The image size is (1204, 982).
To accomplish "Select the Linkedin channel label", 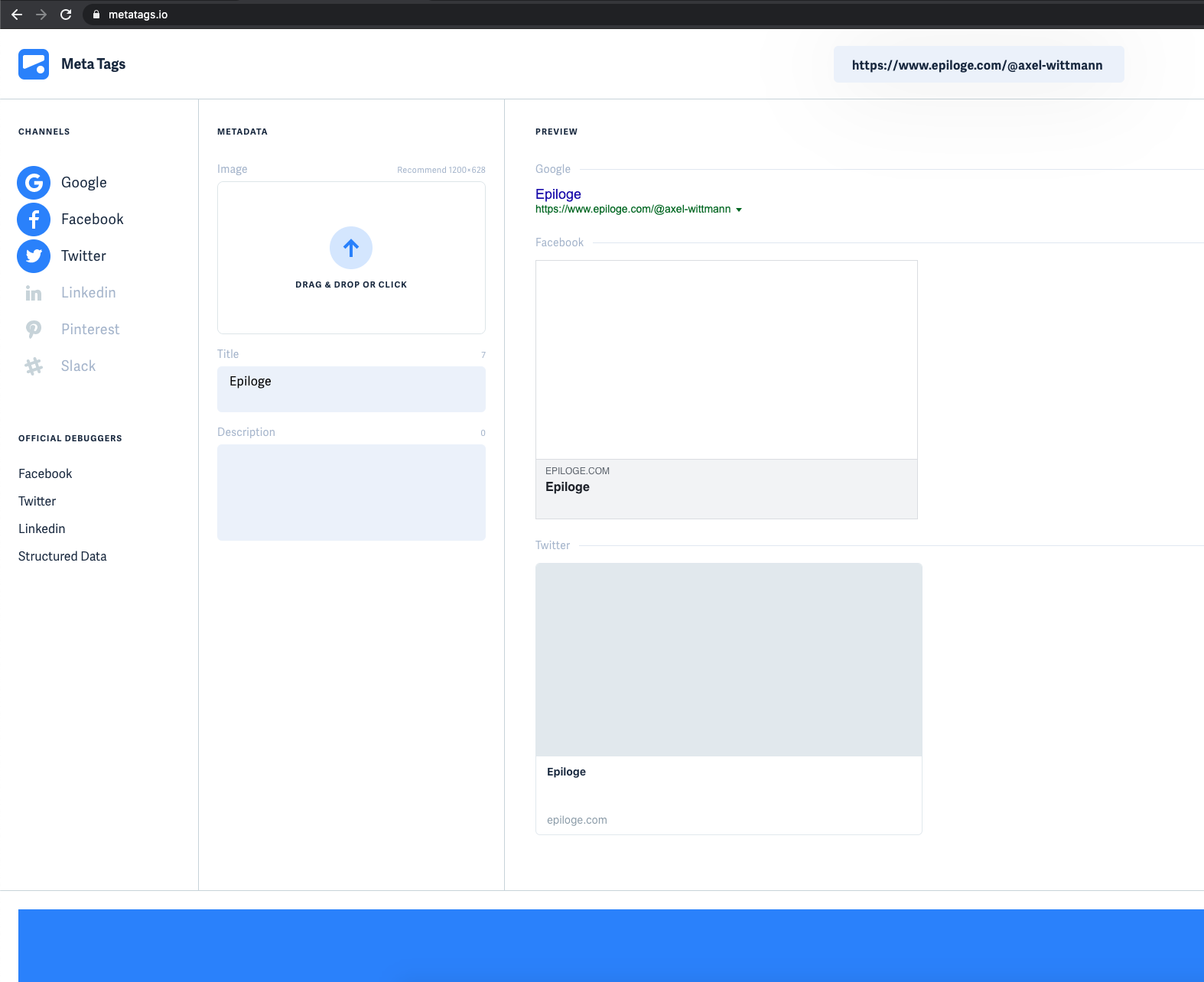I will 89,293.
